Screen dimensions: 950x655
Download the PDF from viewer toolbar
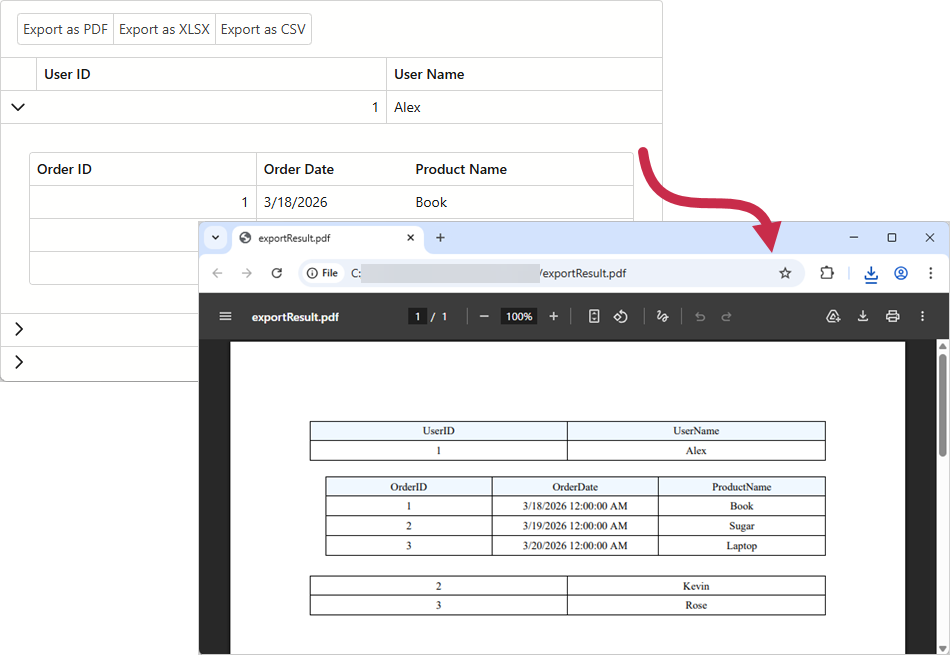click(863, 316)
